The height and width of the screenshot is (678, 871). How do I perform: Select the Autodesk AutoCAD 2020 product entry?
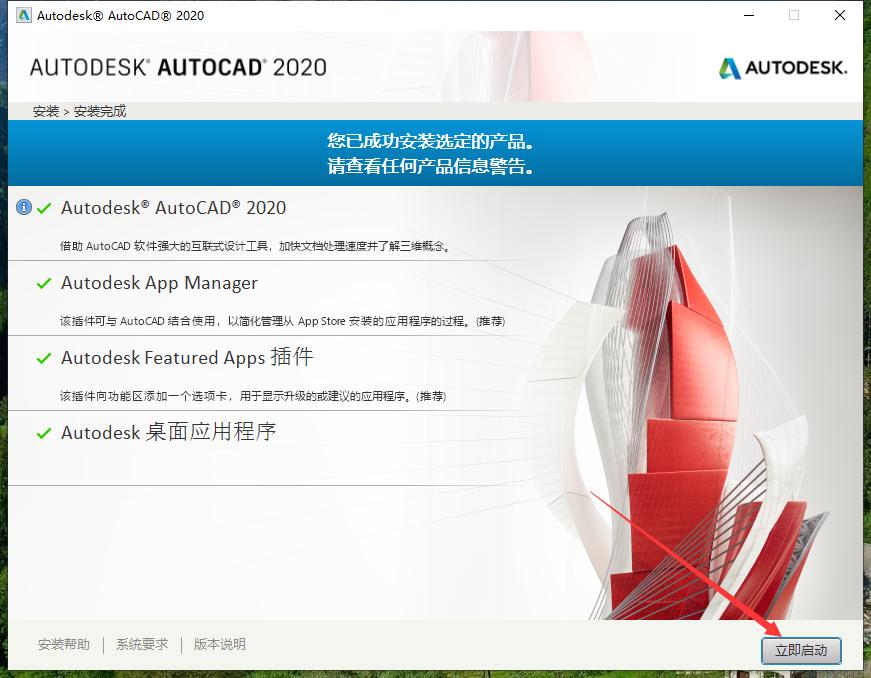coord(175,208)
